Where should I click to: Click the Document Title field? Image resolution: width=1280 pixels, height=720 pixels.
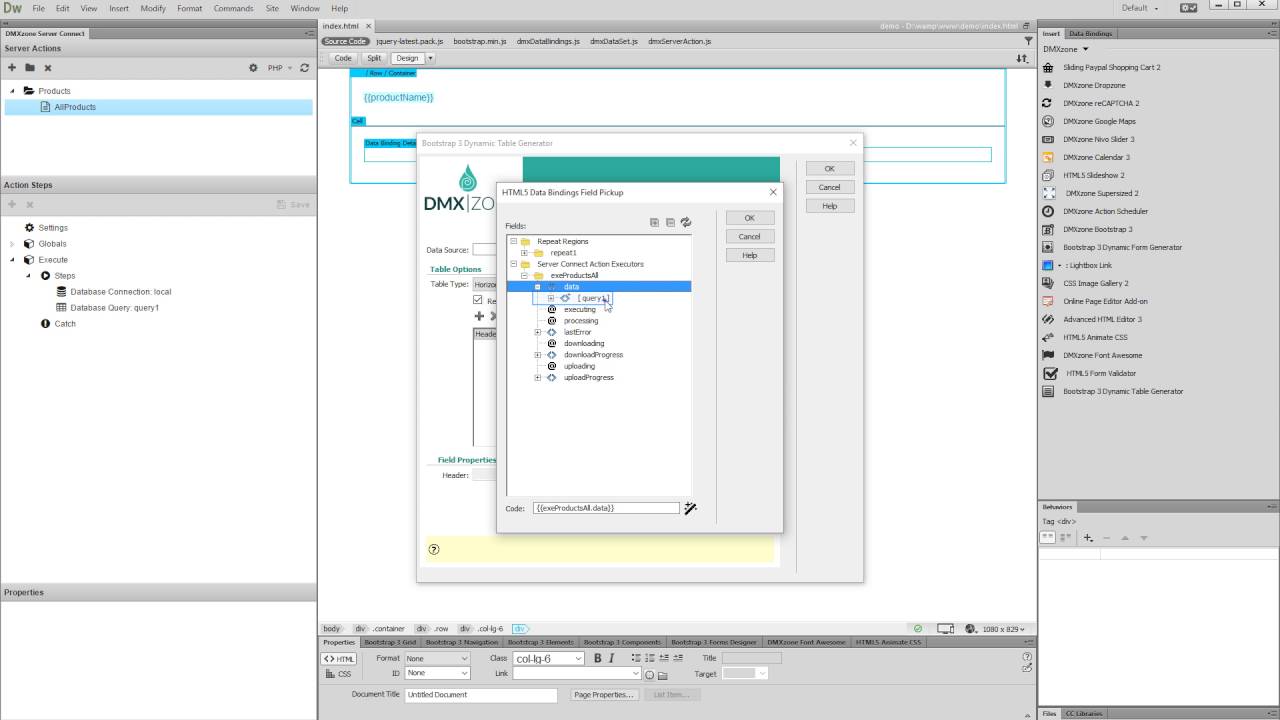pyautogui.click(x=481, y=695)
